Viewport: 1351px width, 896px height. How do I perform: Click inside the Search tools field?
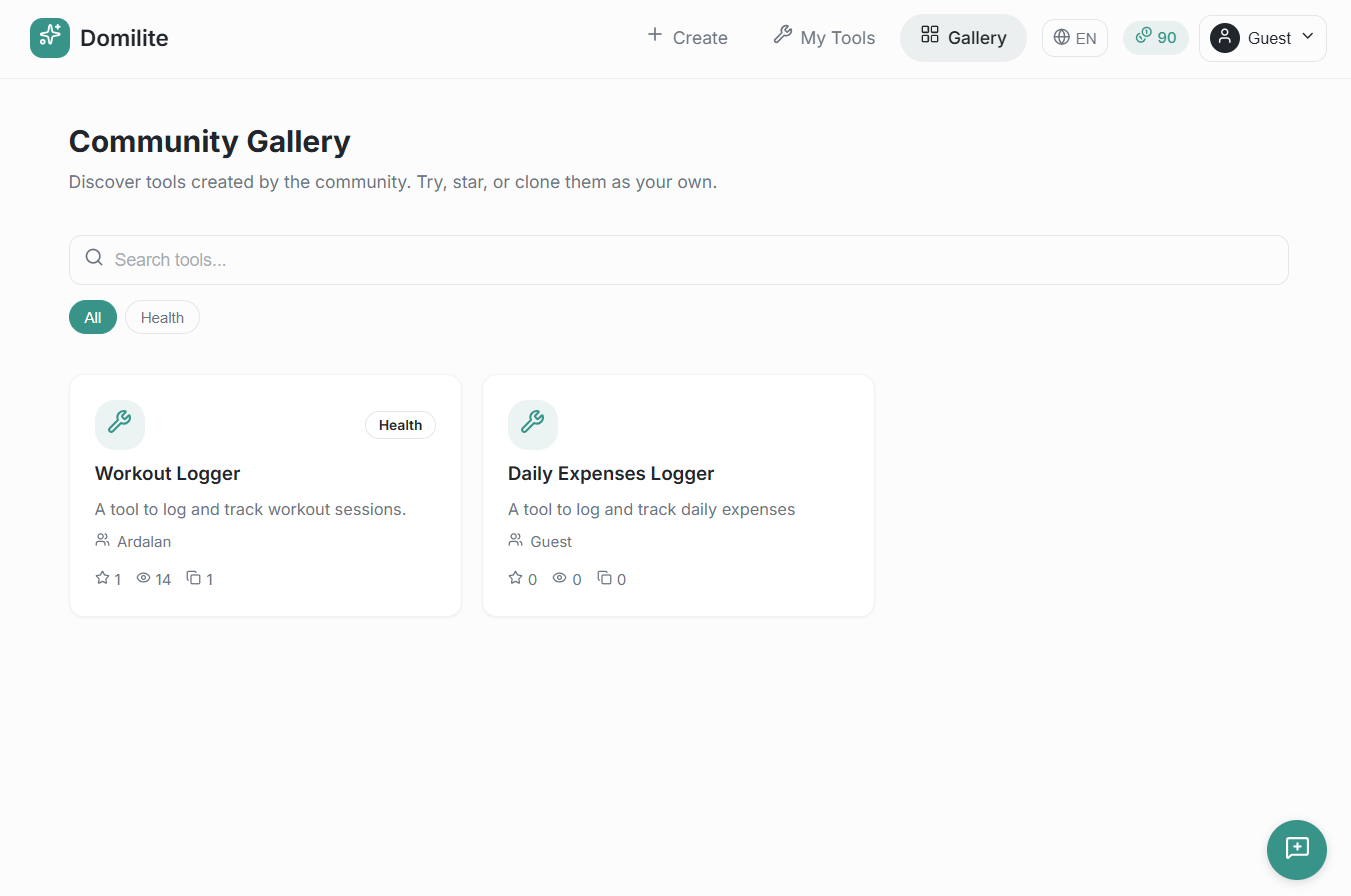pyautogui.click(x=400, y=259)
